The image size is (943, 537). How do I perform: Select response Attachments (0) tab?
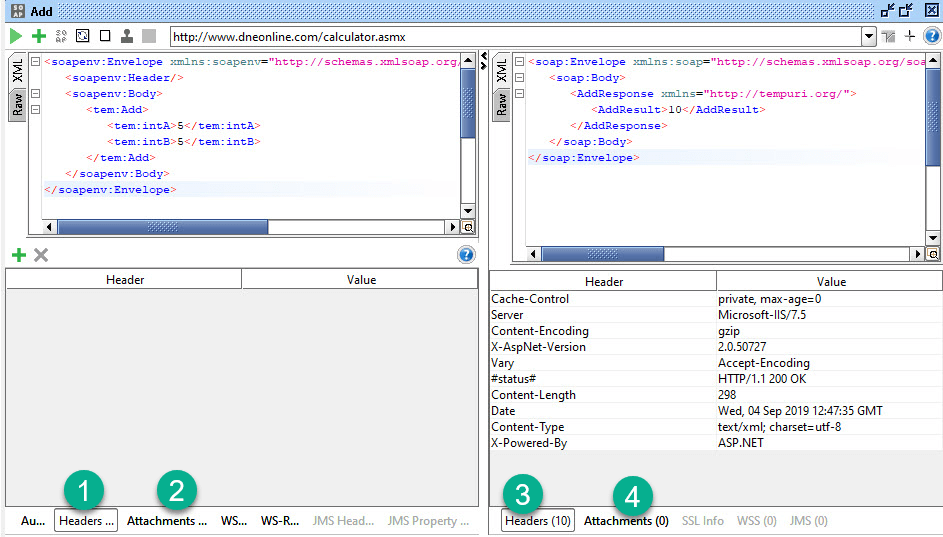tap(626, 521)
